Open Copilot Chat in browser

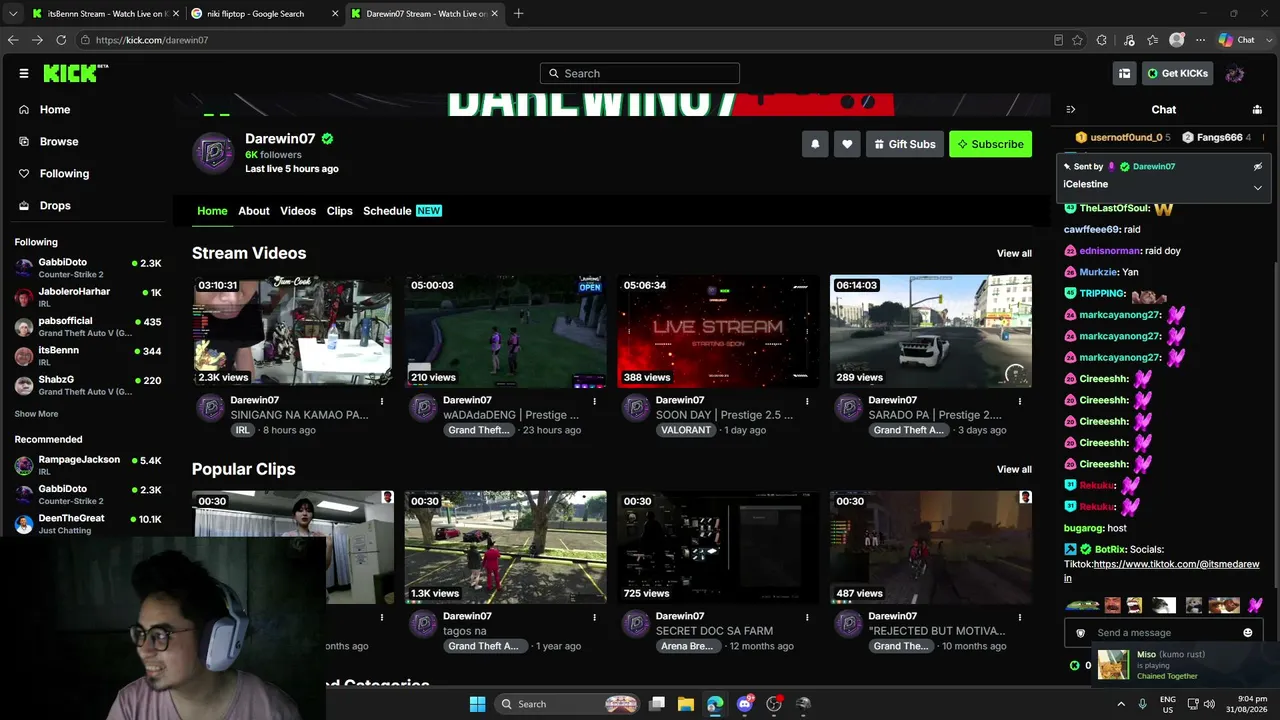pos(1237,40)
